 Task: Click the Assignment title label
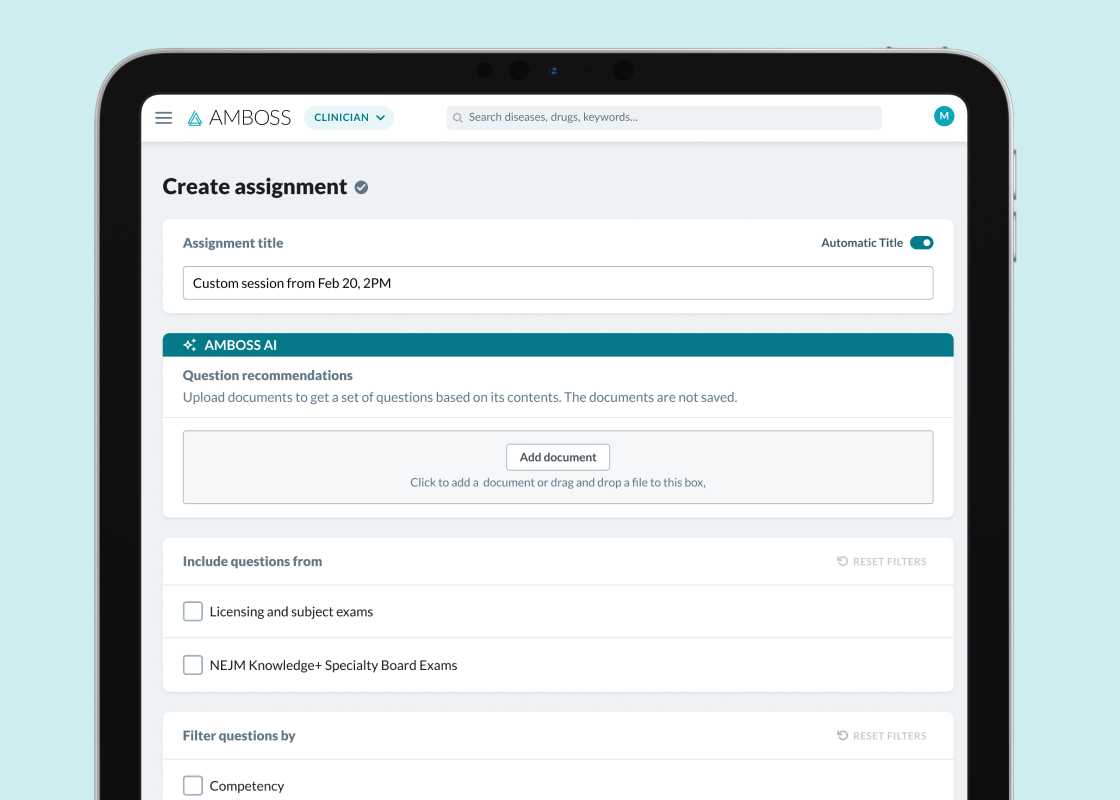point(233,243)
